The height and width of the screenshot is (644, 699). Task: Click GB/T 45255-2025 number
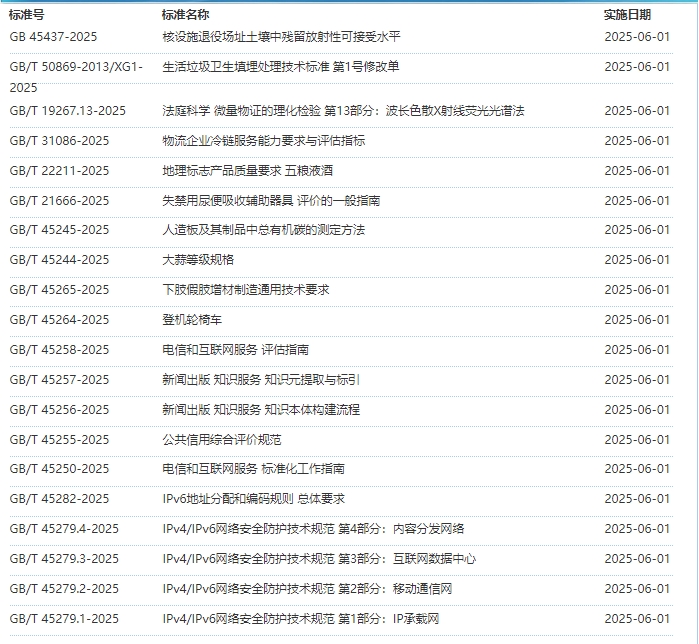(x=59, y=439)
